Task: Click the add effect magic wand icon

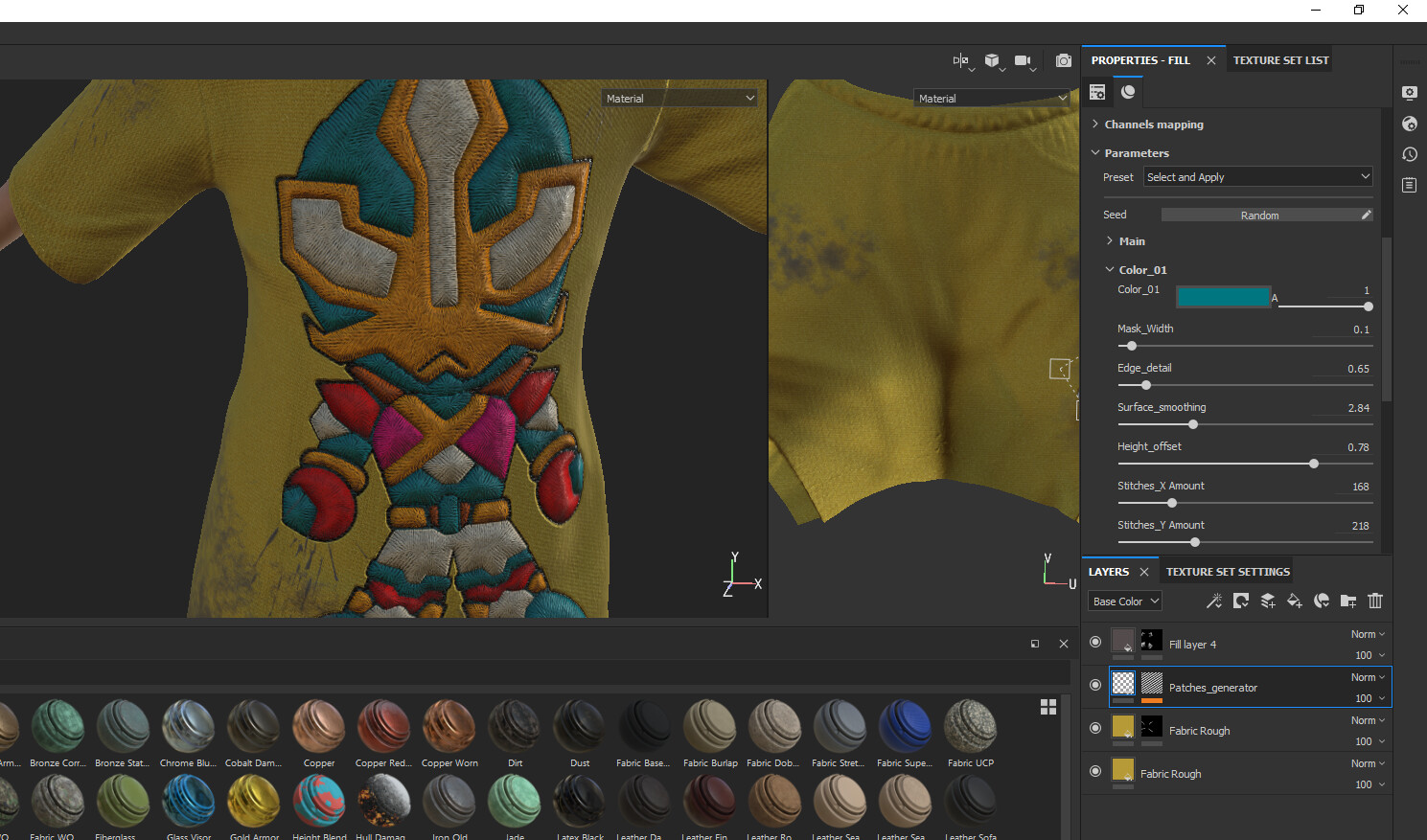Action: pos(1214,601)
